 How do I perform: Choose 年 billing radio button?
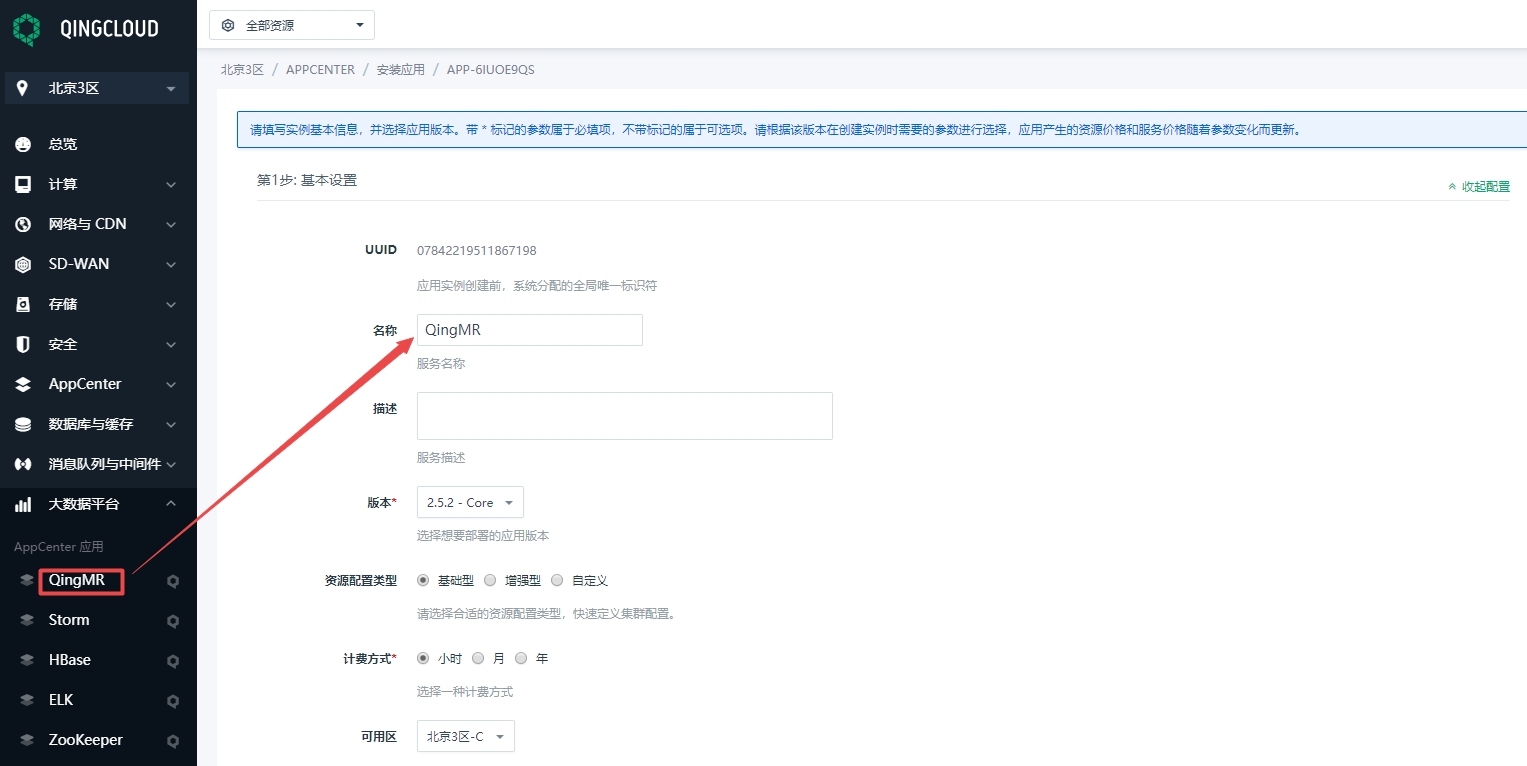point(521,658)
